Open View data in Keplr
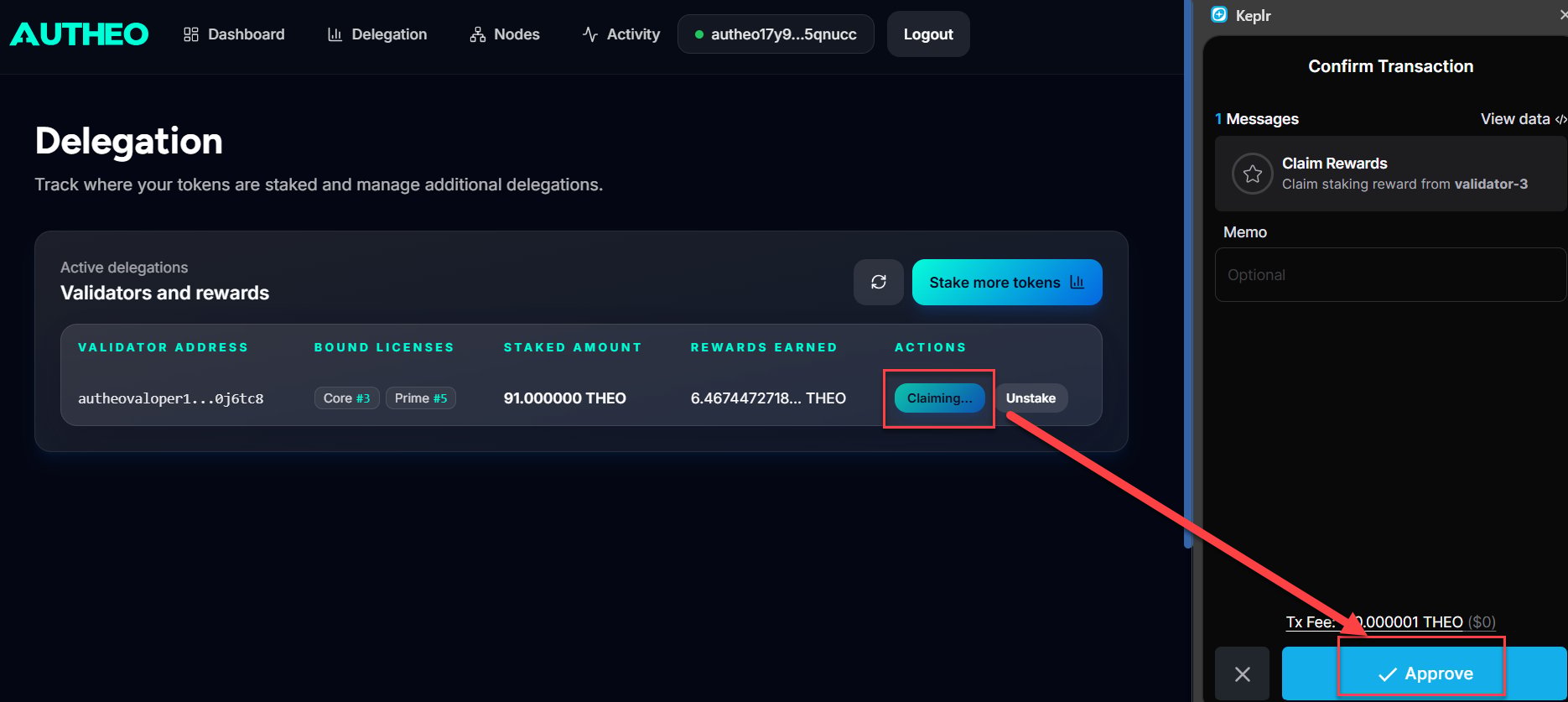1568x702 pixels. [x=1522, y=119]
